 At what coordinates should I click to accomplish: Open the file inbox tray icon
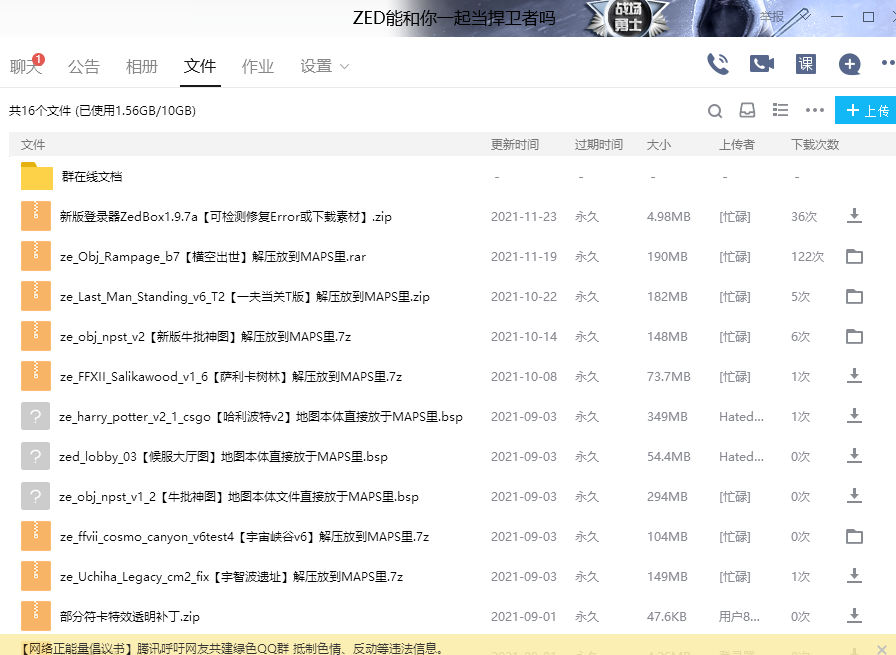(747, 111)
